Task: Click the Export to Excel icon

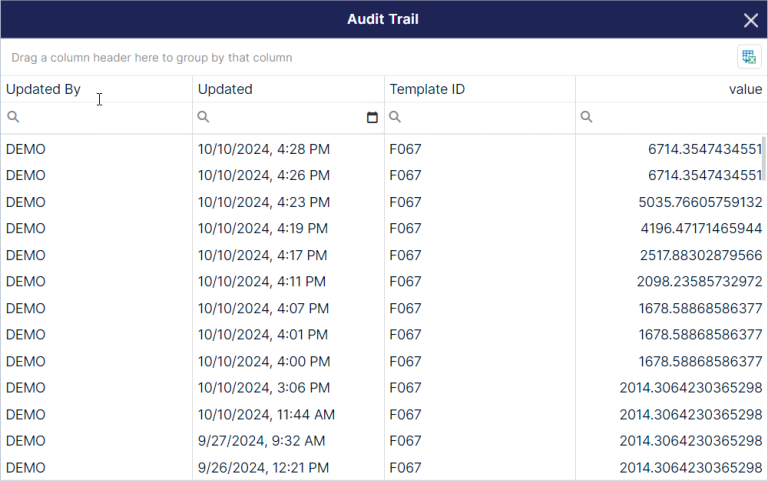Action: pyautogui.click(x=749, y=57)
